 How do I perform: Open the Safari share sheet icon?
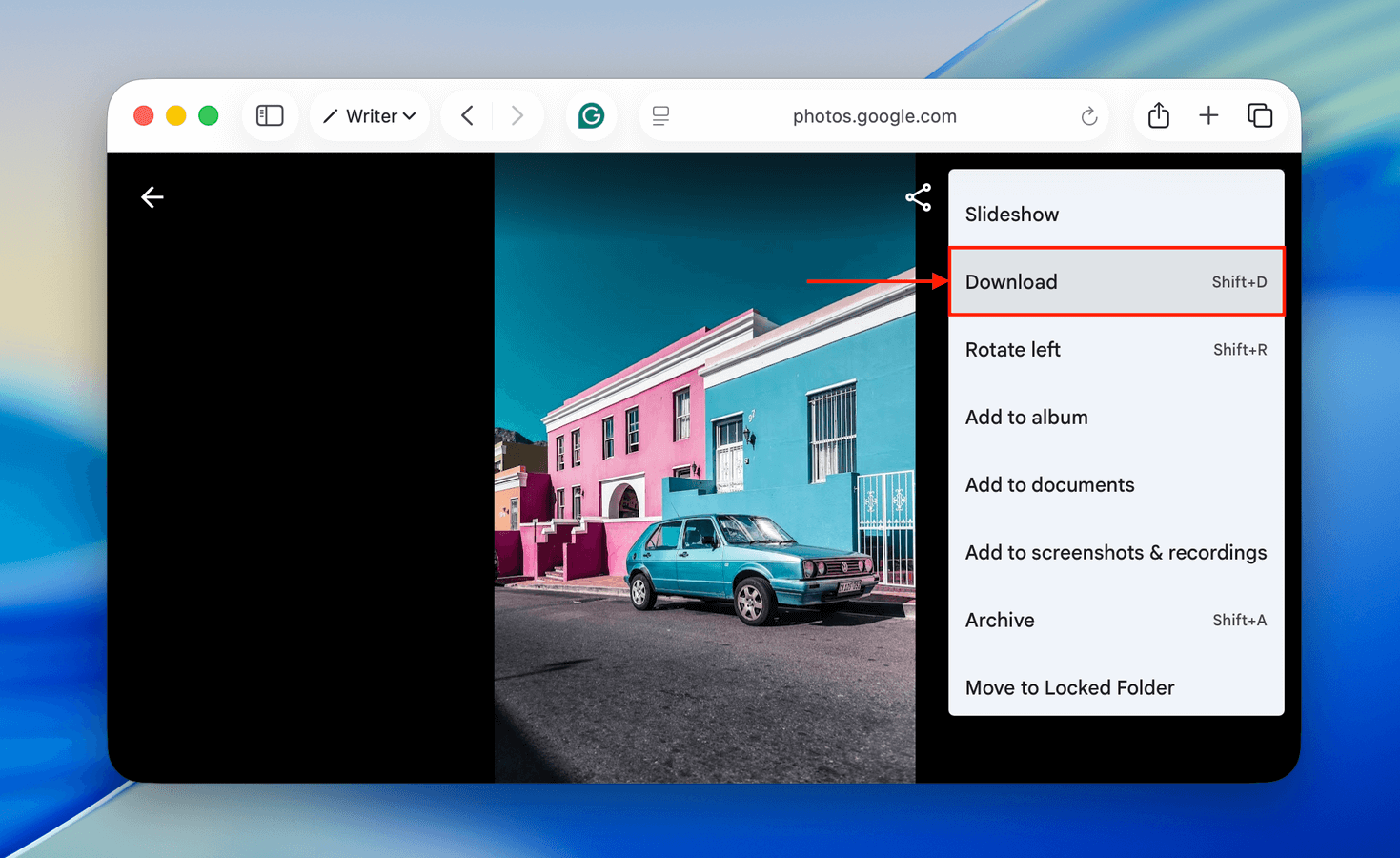(x=1158, y=116)
